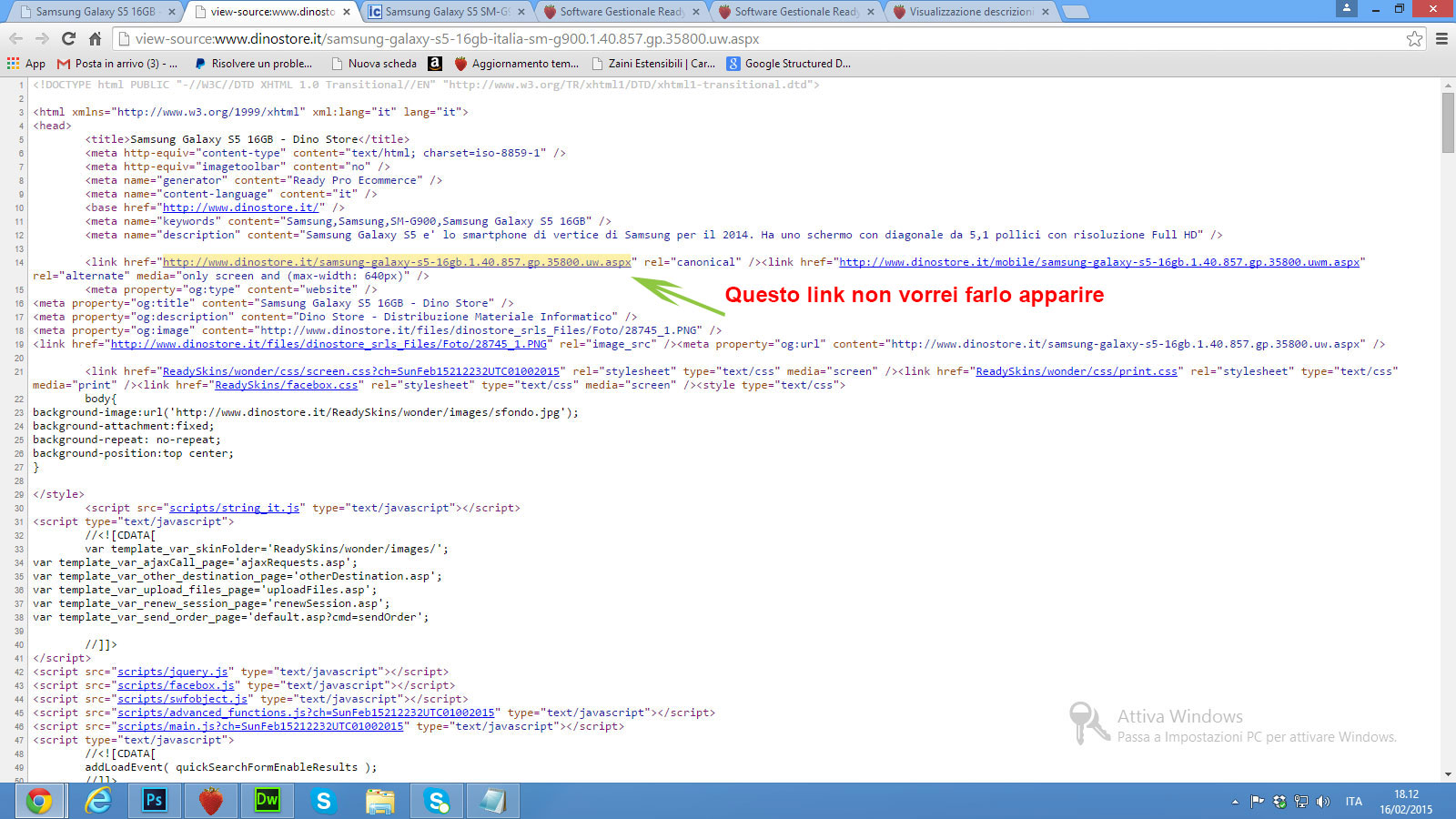Switch to the 'Visualizzazione descrizioni' tab
Screen dimensions: 1456x819
(970, 12)
